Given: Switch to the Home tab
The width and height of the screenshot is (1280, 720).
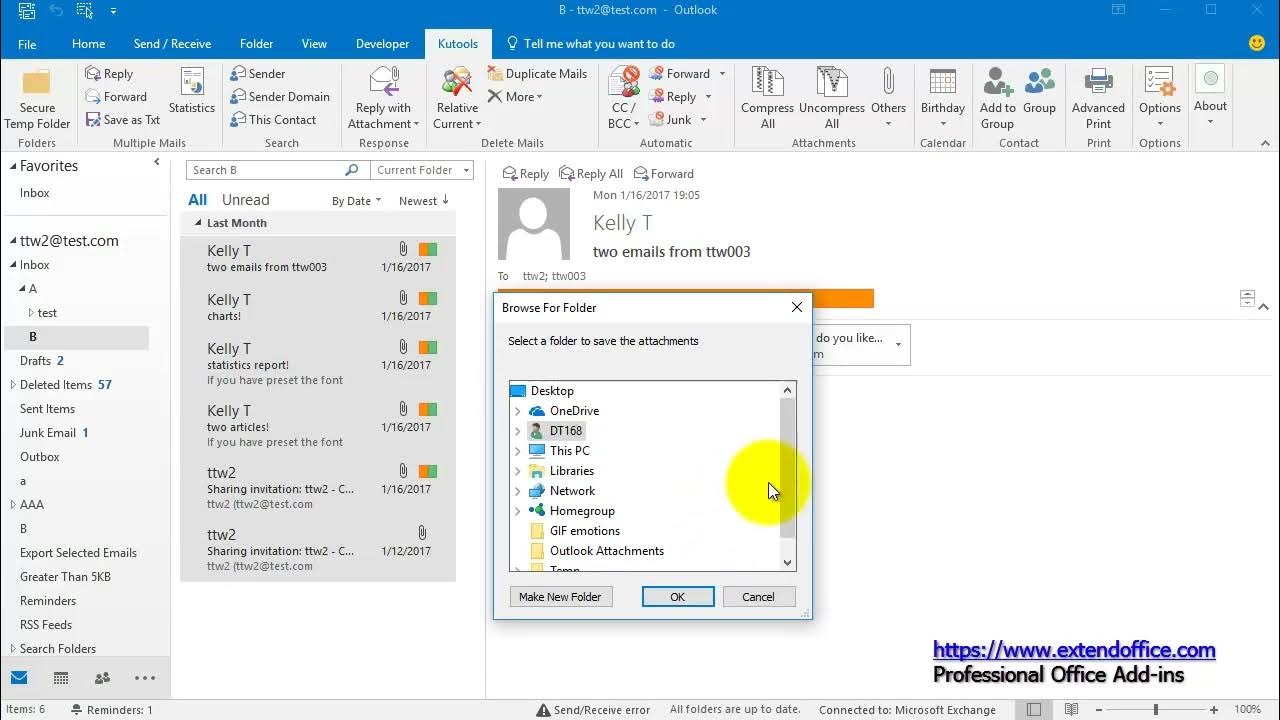Looking at the screenshot, I should 88,44.
